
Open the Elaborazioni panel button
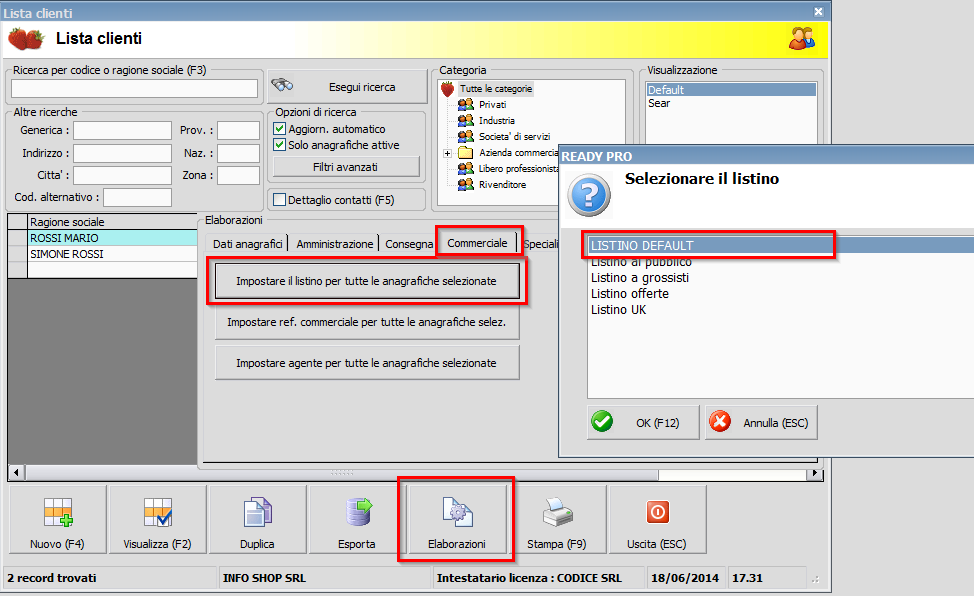(x=457, y=520)
